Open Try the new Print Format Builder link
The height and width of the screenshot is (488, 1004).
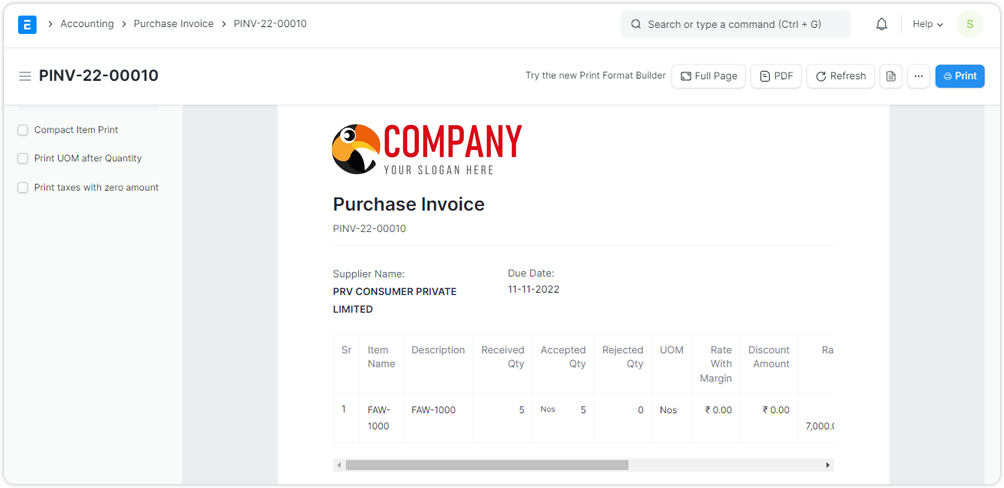point(595,76)
